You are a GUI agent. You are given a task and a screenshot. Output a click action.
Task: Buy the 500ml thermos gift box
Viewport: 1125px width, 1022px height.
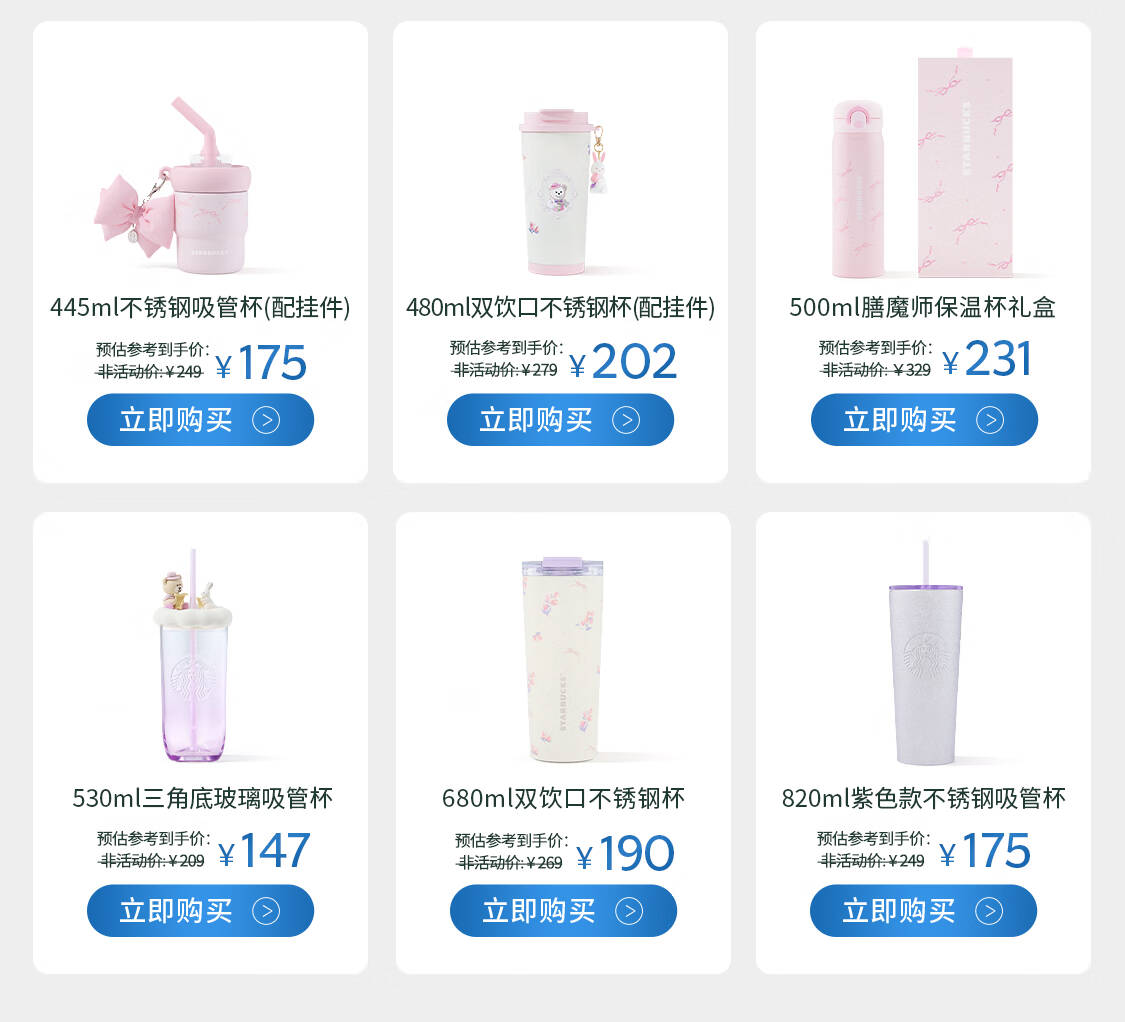924,420
